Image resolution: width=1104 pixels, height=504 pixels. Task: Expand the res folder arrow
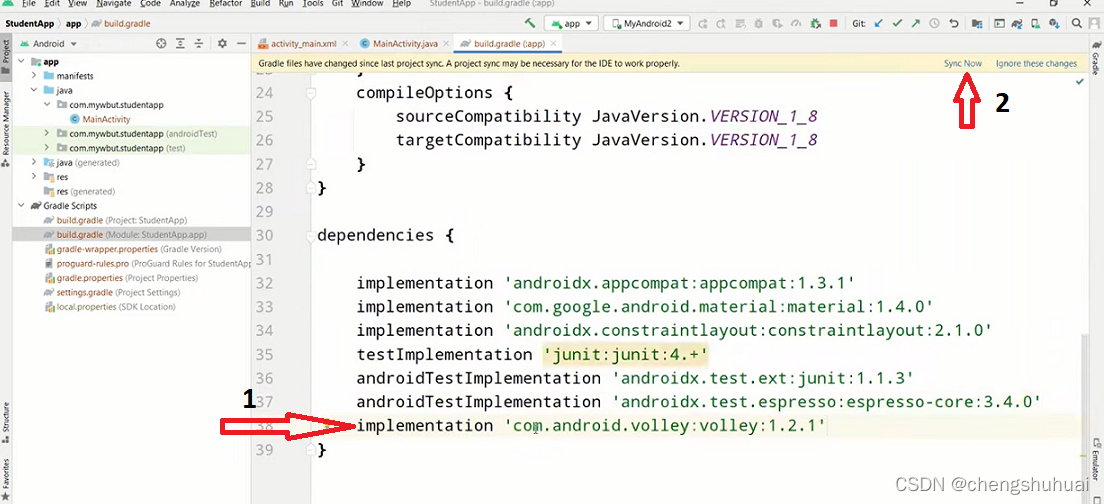(34, 177)
